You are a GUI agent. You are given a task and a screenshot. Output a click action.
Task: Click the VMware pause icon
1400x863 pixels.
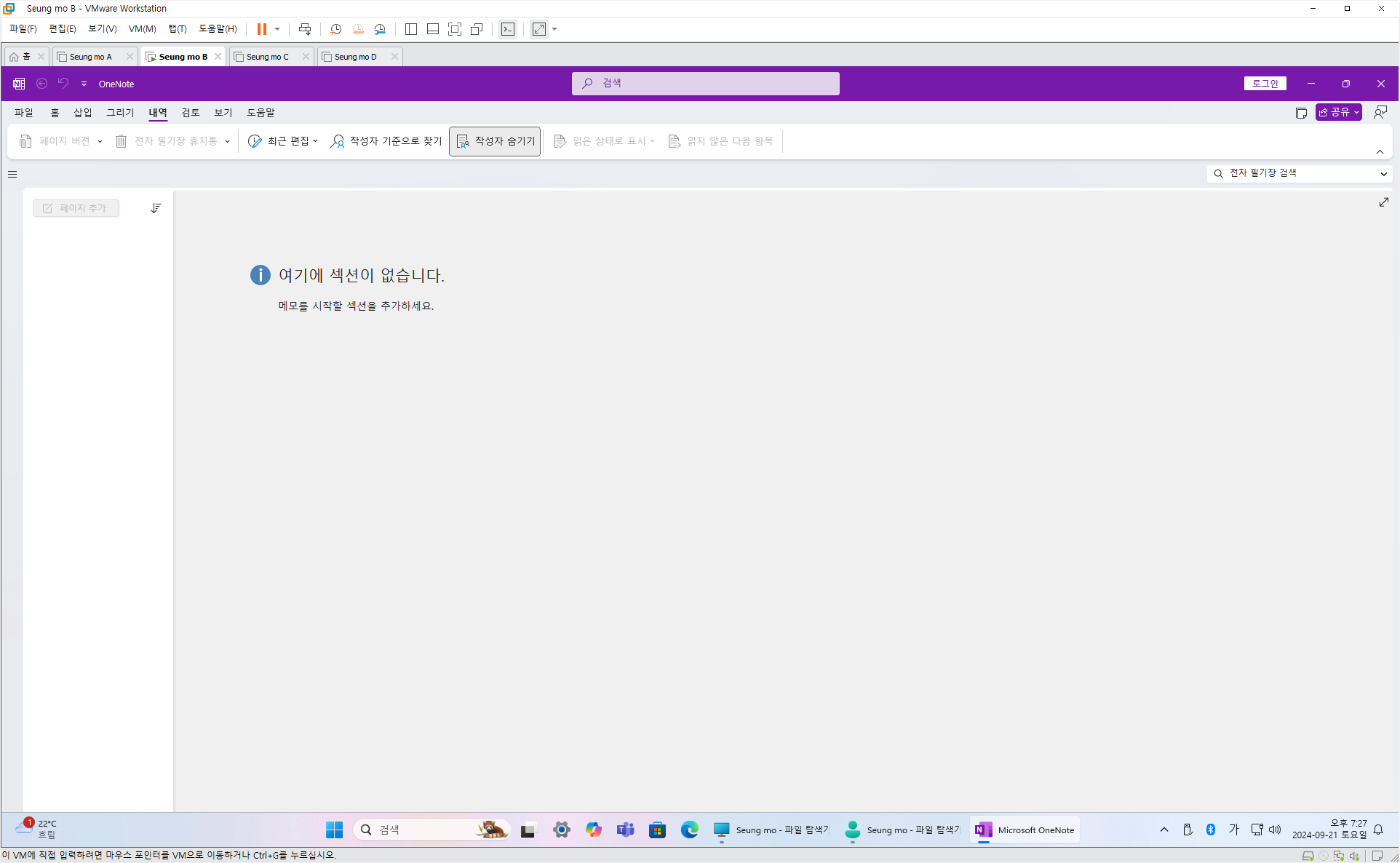pos(261,29)
